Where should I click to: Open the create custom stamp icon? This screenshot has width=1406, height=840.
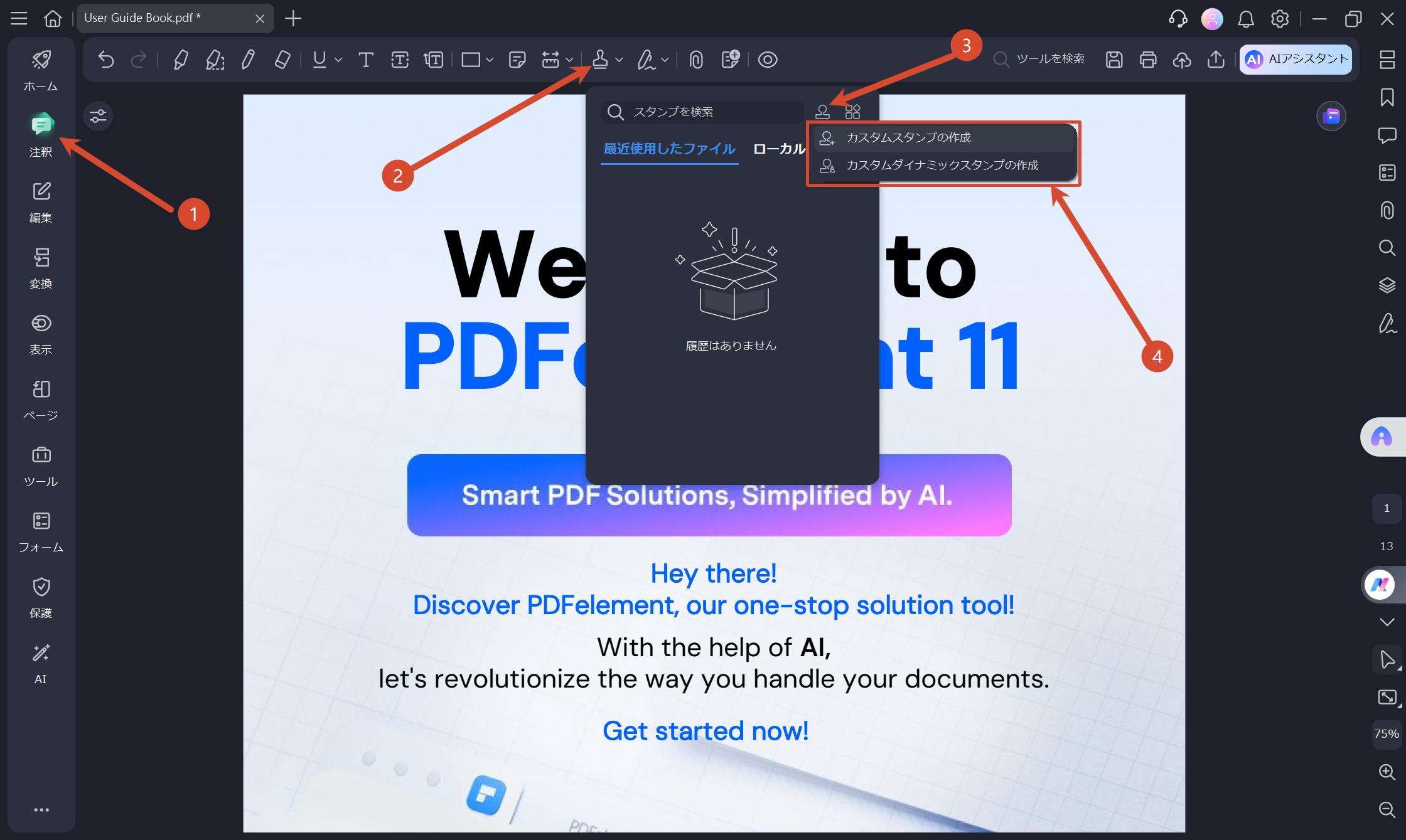point(822,112)
